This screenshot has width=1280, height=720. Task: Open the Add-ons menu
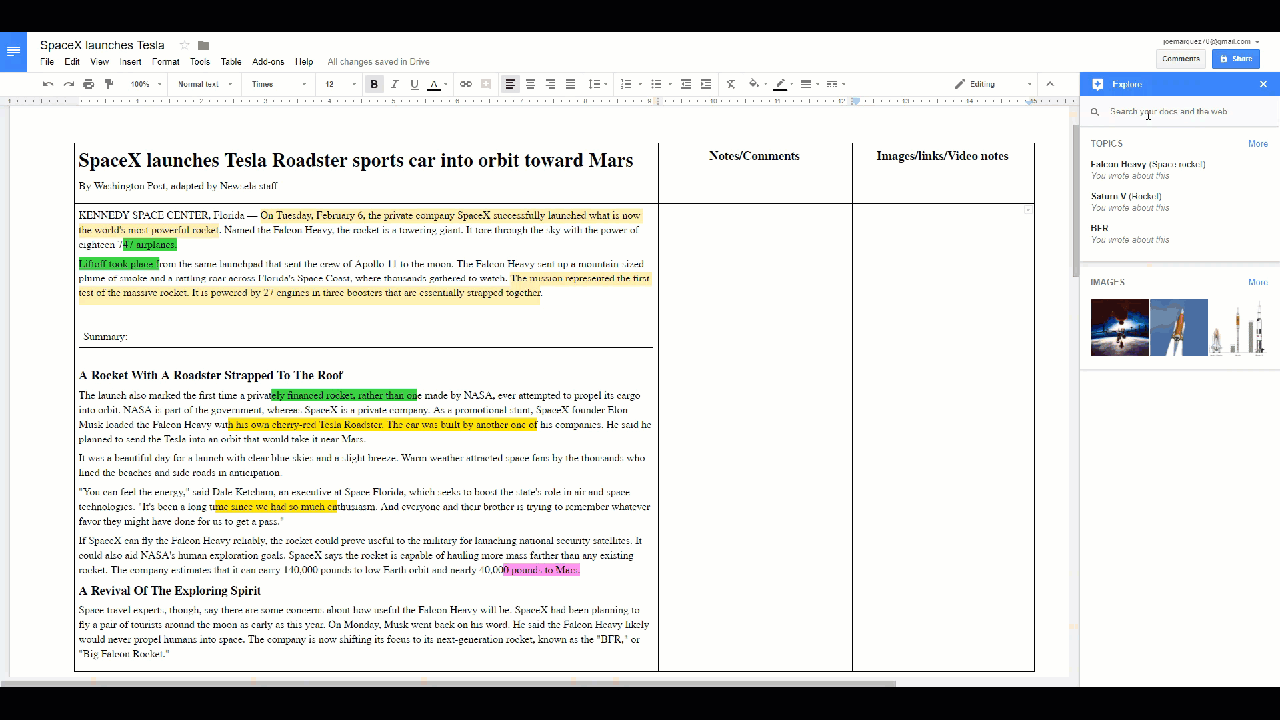point(268,62)
